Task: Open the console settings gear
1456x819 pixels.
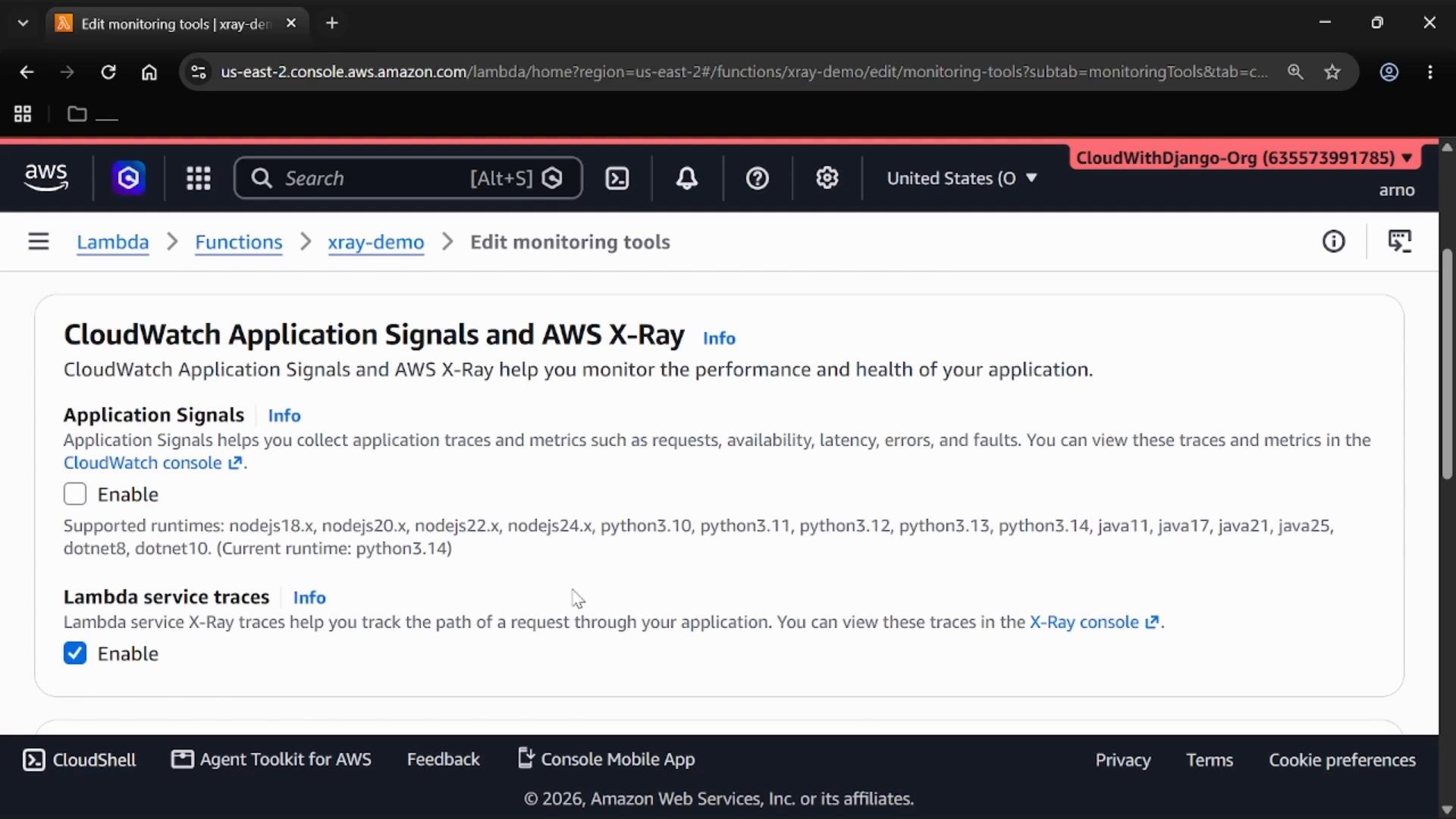Action: (x=827, y=178)
